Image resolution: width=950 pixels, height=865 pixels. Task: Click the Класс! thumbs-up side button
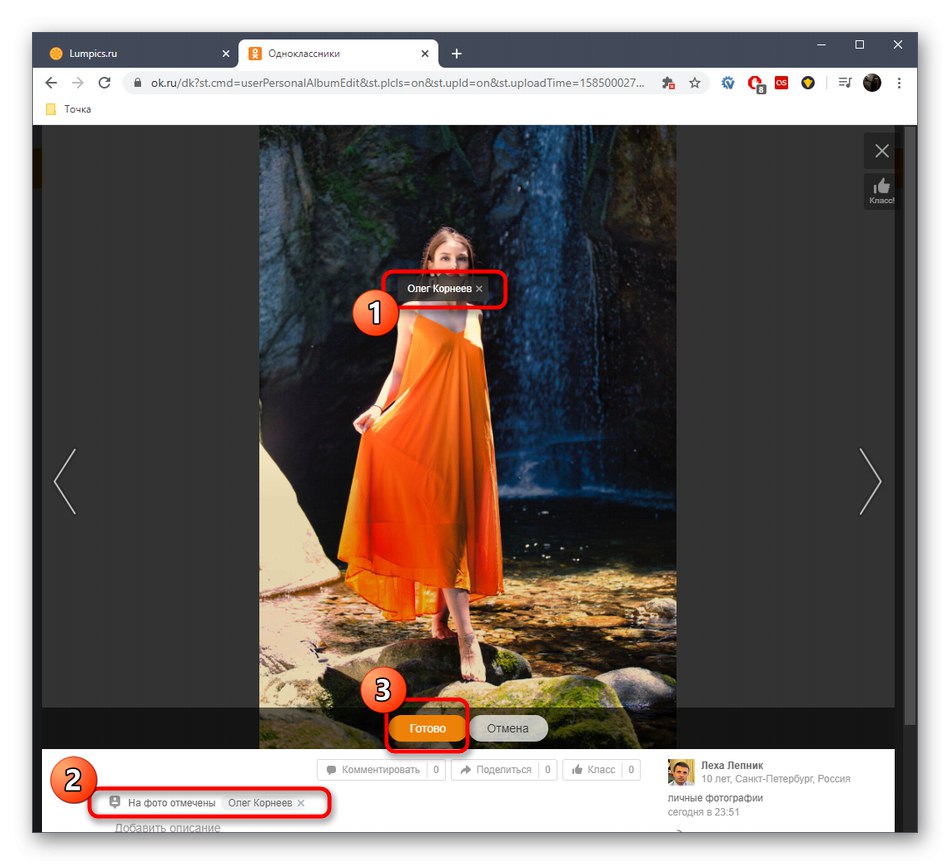coord(882,191)
